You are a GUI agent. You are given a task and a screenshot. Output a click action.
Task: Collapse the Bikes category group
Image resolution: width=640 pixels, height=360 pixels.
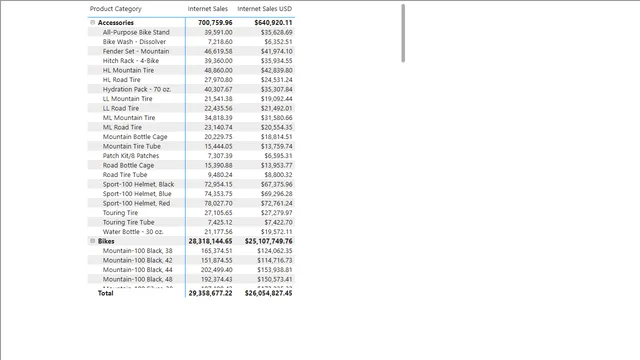(x=93, y=241)
